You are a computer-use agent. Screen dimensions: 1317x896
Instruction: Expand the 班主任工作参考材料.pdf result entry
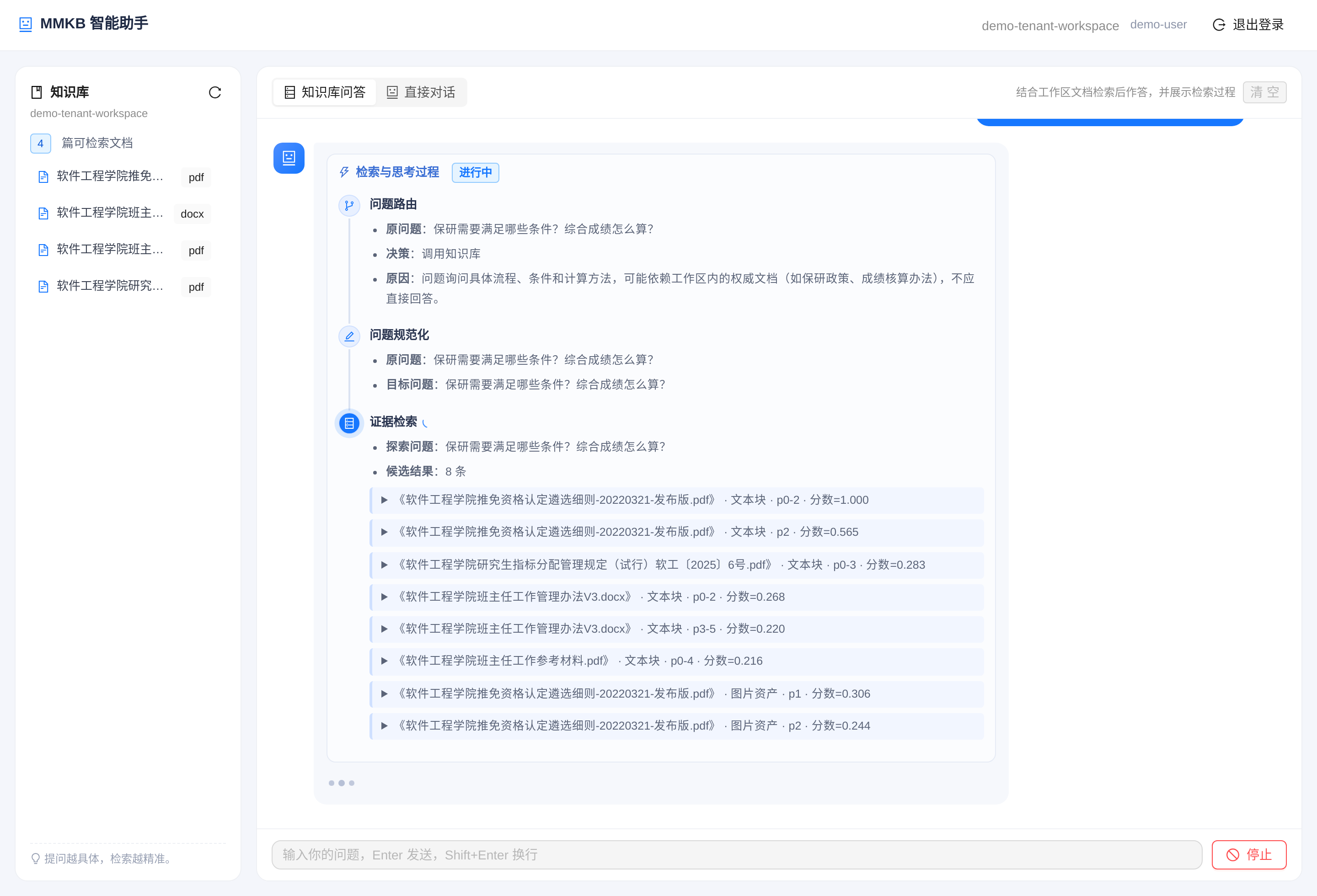click(677, 661)
